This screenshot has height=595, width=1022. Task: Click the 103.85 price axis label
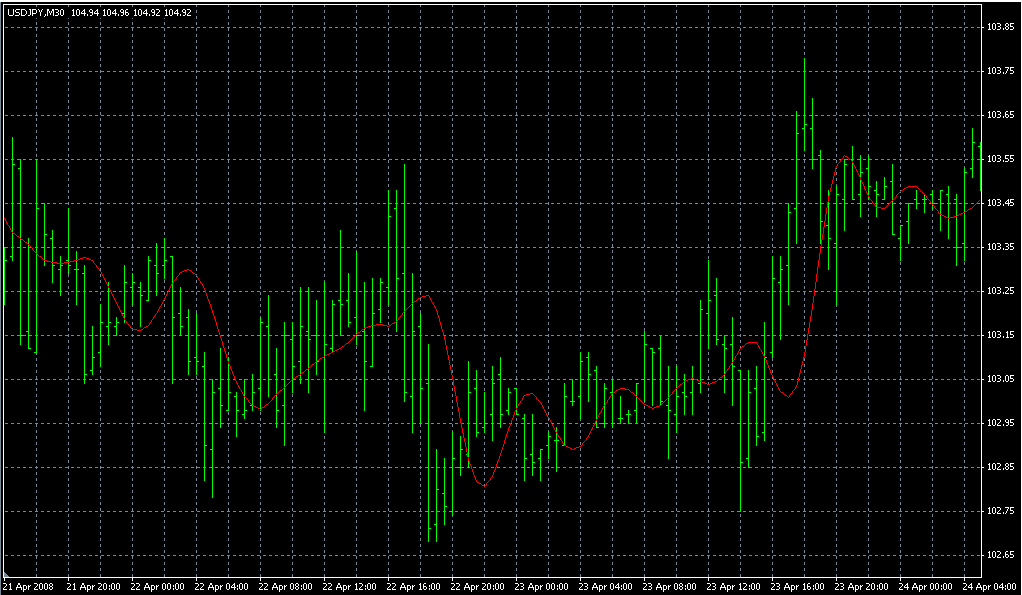coord(1001,27)
